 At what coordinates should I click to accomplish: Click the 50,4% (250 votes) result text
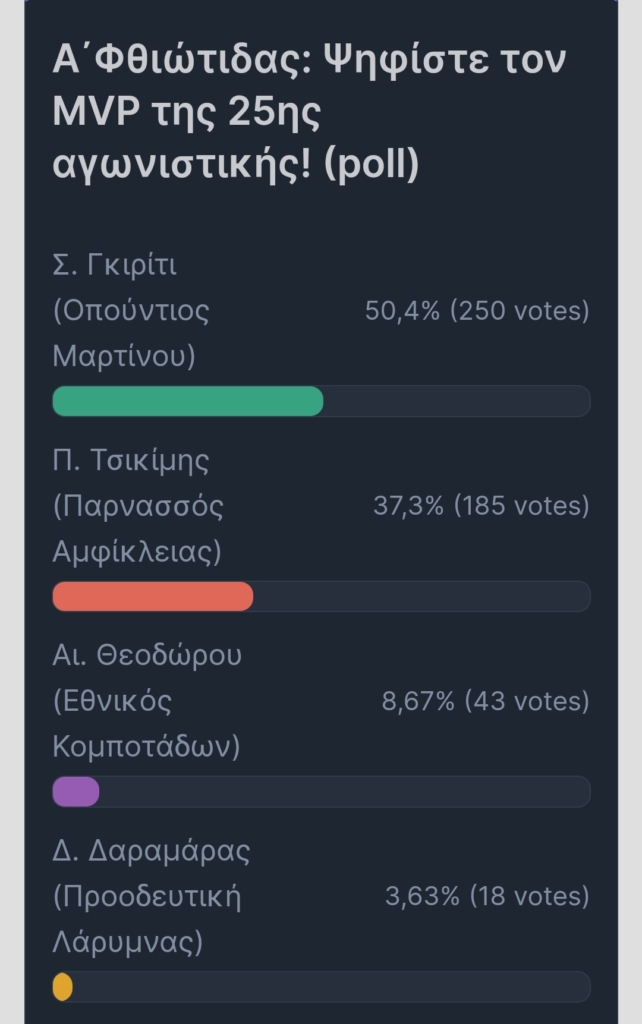click(477, 311)
